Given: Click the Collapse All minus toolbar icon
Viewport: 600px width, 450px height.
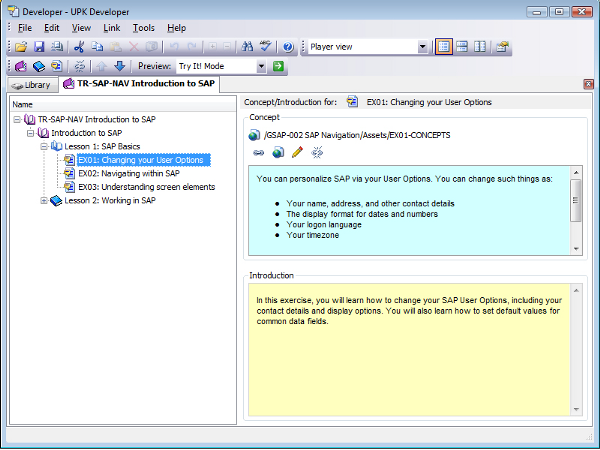Looking at the screenshot, I should tap(227, 47).
